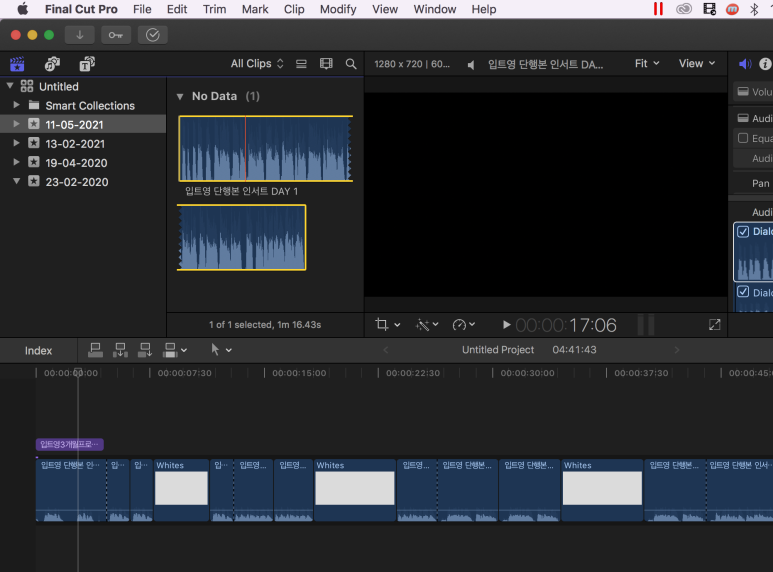Image resolution: width=773 pixels, height=572 pixels.
Task: Open the Background Tasks checkmark button
Action: pos(153,35)
